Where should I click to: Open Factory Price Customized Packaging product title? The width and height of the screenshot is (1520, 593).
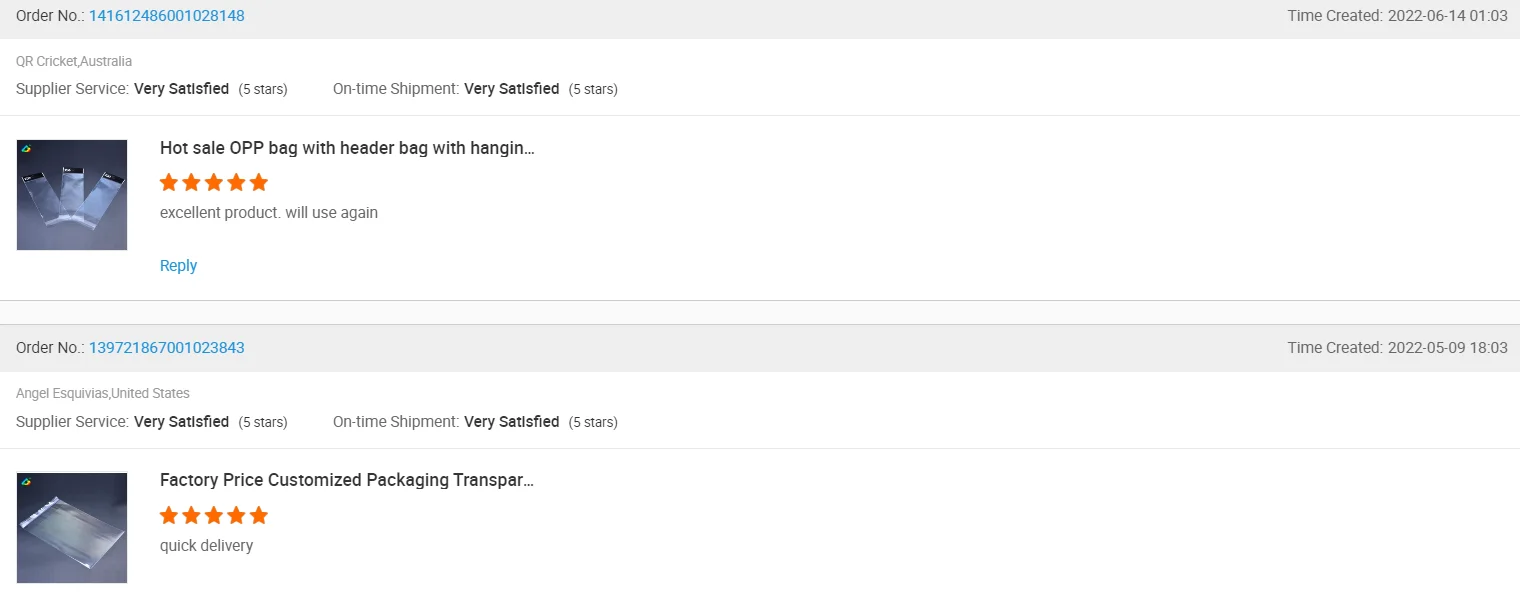tap(347, 480)
